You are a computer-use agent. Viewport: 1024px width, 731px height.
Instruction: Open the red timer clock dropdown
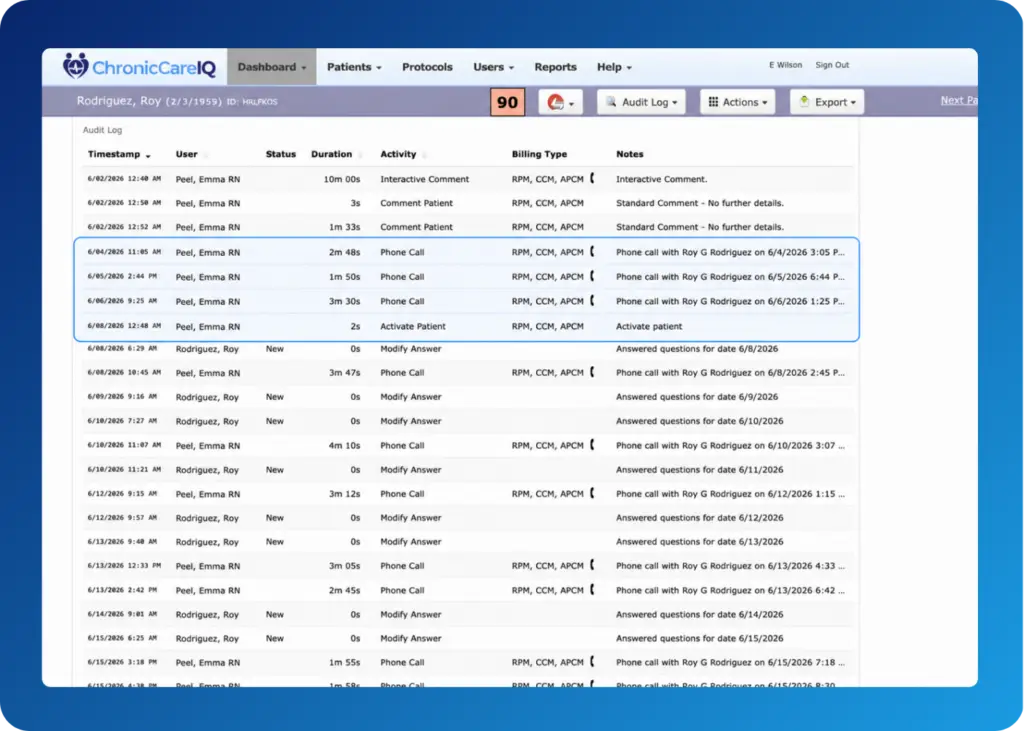coord(560,102)
